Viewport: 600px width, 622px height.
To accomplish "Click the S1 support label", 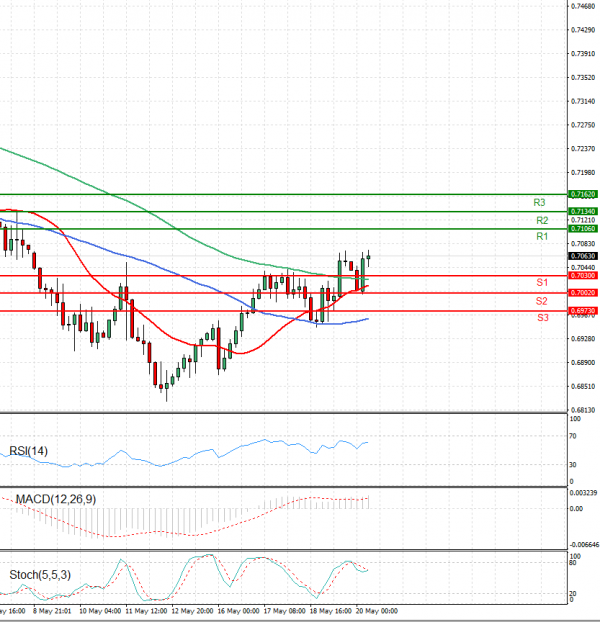I will click(x=542, y=282).
